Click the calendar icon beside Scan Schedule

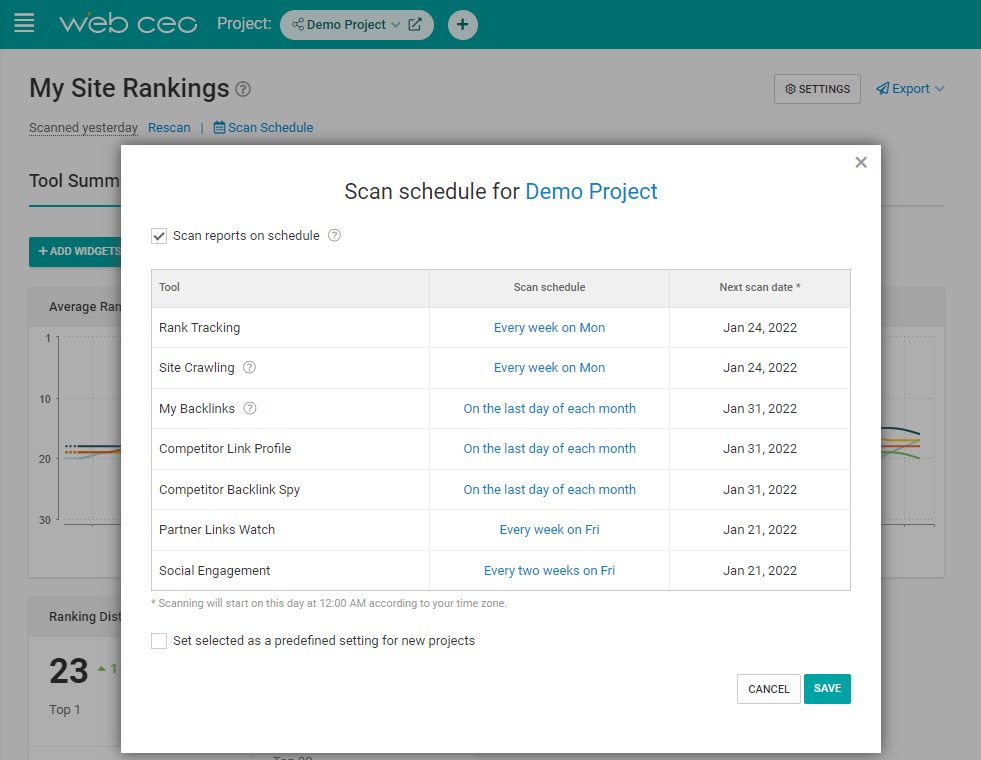tap(221, 127)
